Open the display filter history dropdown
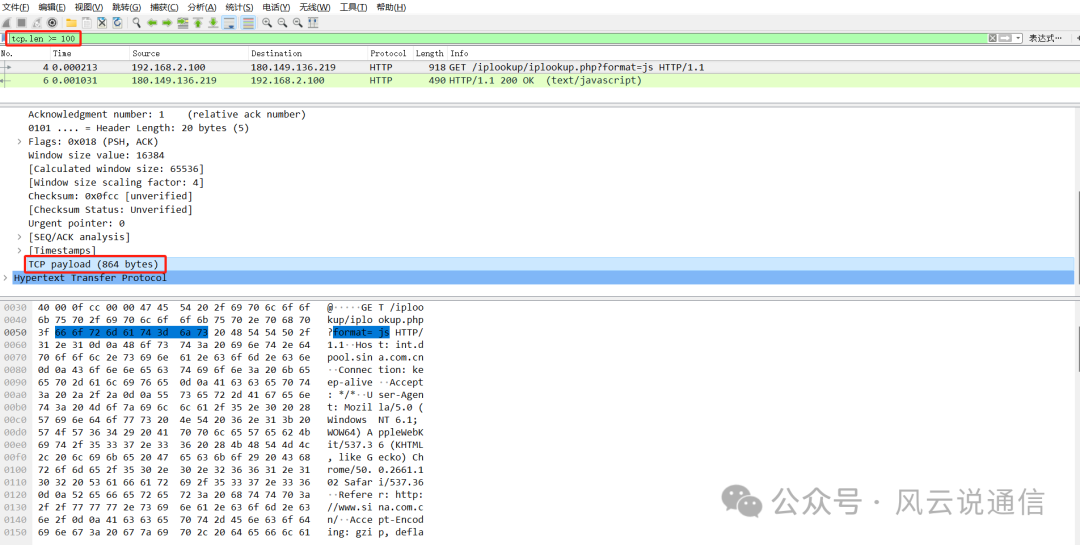Screen dimensions: 1080x545 [1018, 38]
